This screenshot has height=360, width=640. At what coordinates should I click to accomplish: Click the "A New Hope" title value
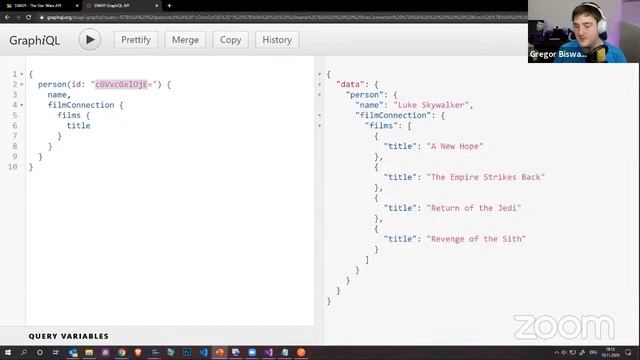pos(455,146)
